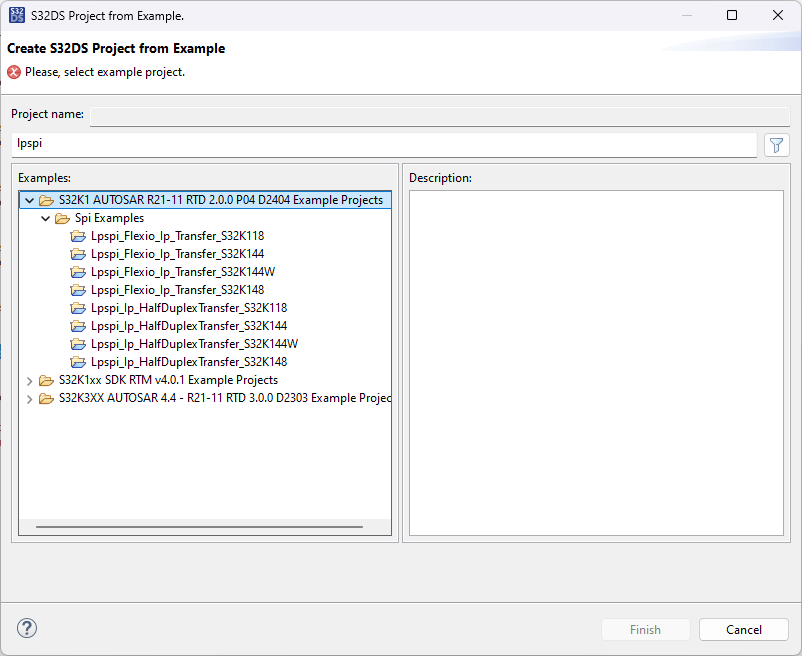Select S32K3XX AUTOSAR 4.4 Example Projects row
This screenshot has width=802, height=656.
(225, 398)
